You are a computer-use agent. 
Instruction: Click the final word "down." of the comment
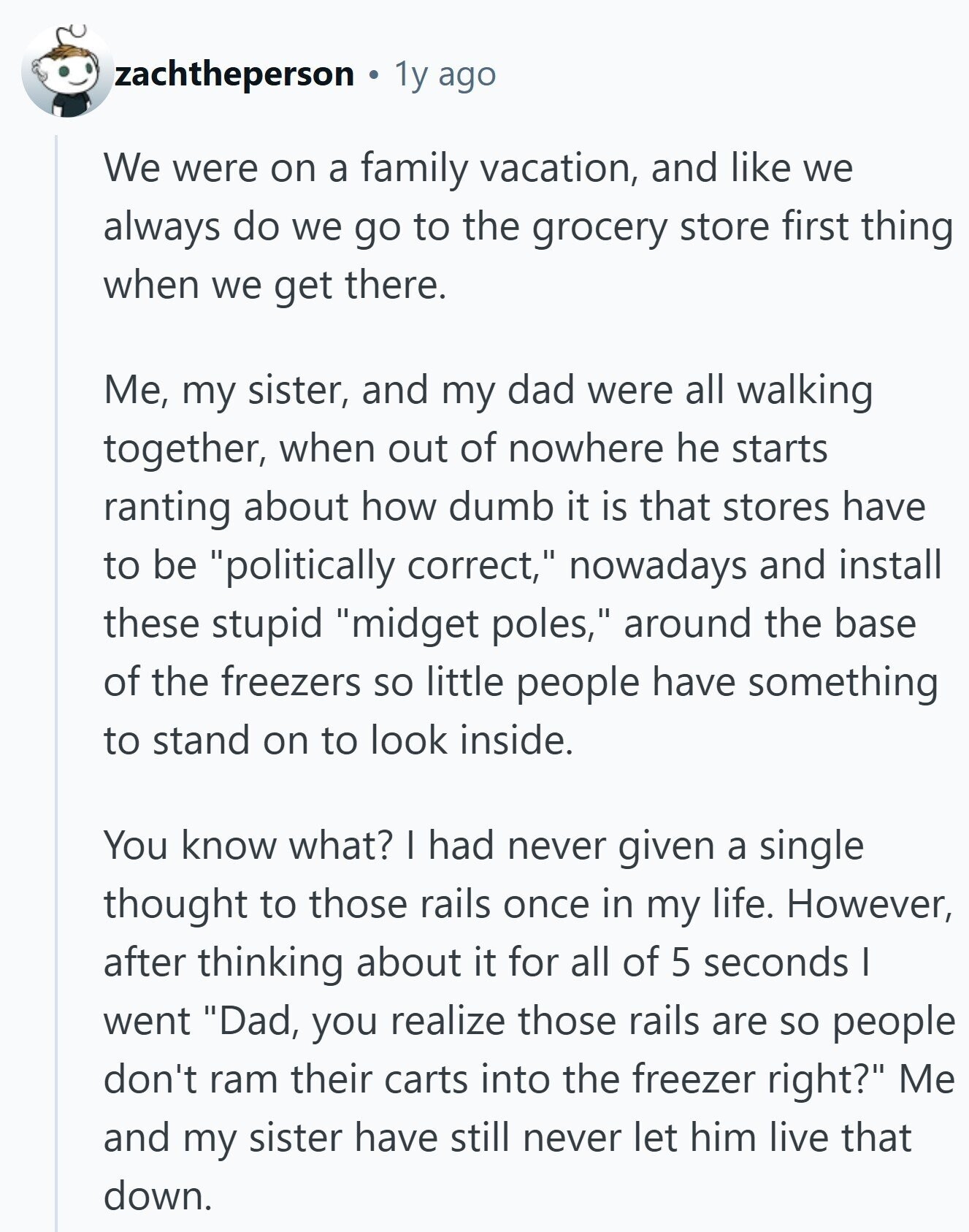point(158,1196)
